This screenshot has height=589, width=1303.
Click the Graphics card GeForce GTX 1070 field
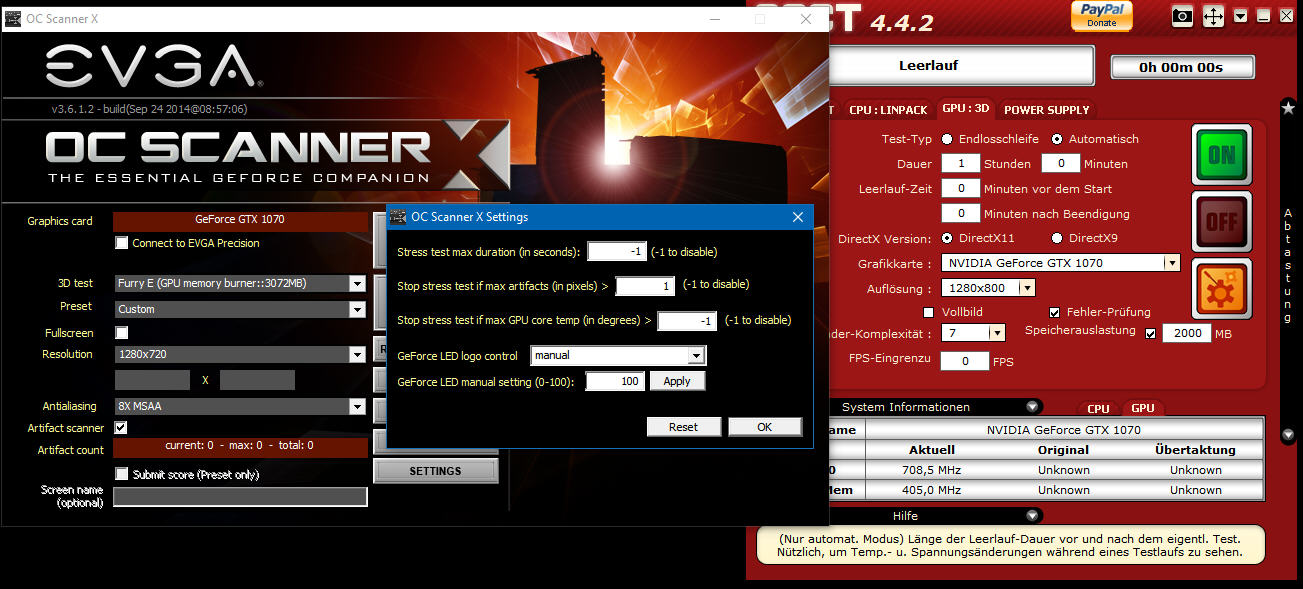[x=240, y=220]
